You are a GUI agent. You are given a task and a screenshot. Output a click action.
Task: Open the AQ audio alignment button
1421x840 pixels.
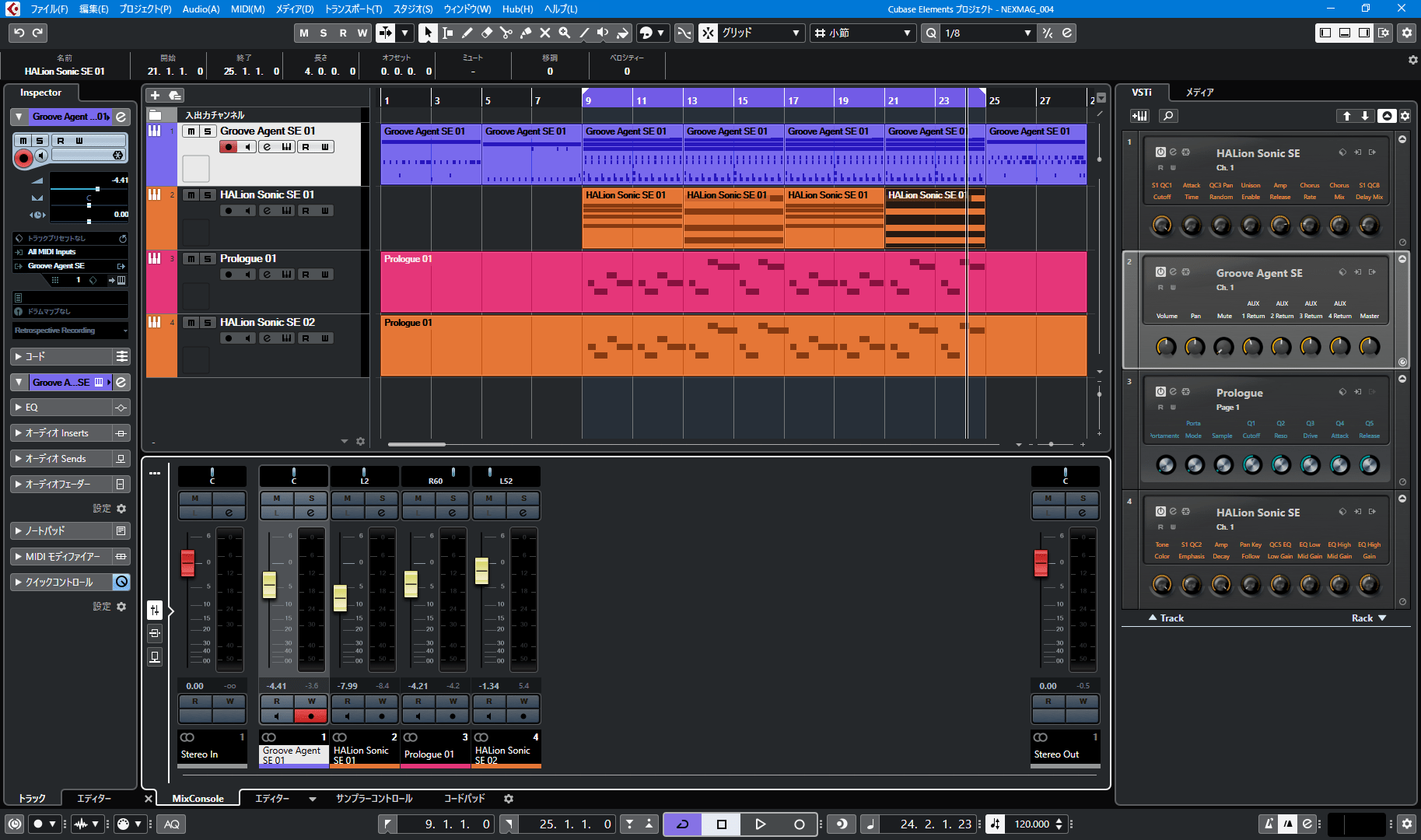tap(172, 824)
